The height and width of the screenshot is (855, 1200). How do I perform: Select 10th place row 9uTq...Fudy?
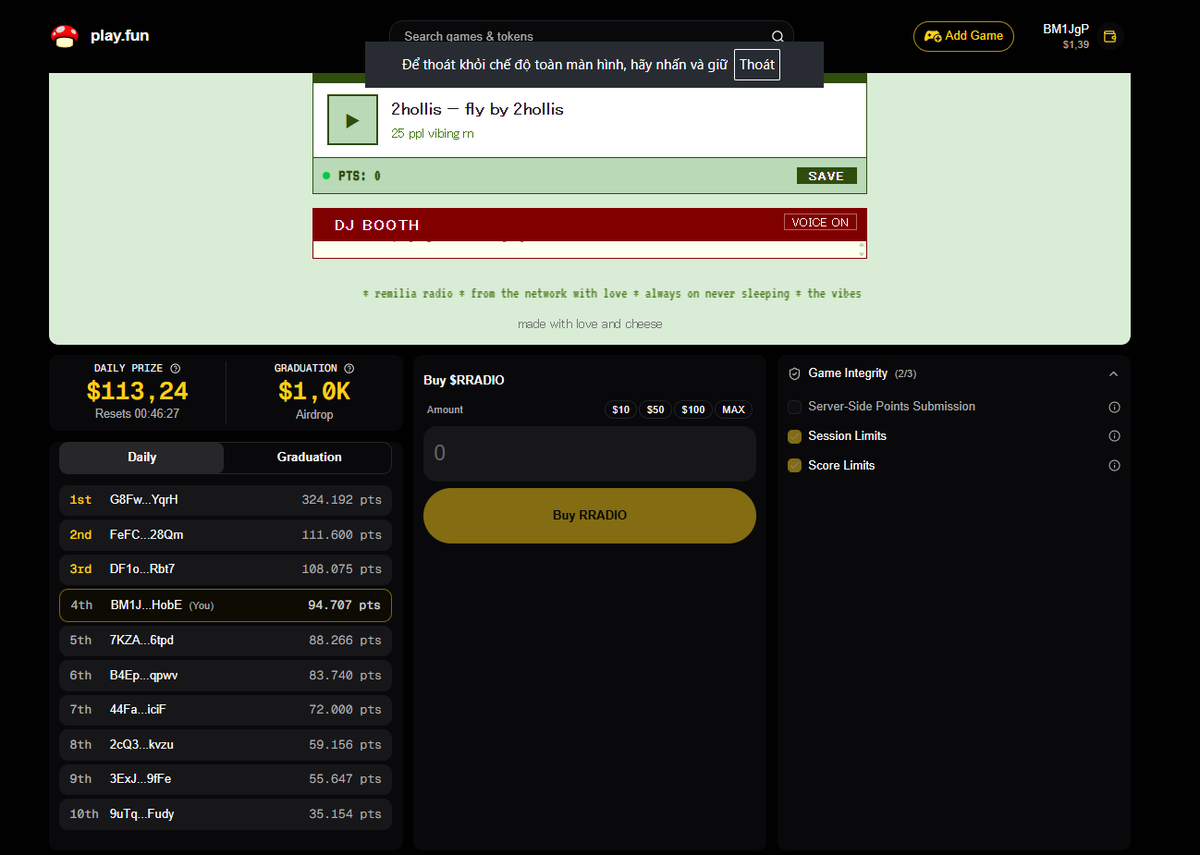(x=225, y=814)
